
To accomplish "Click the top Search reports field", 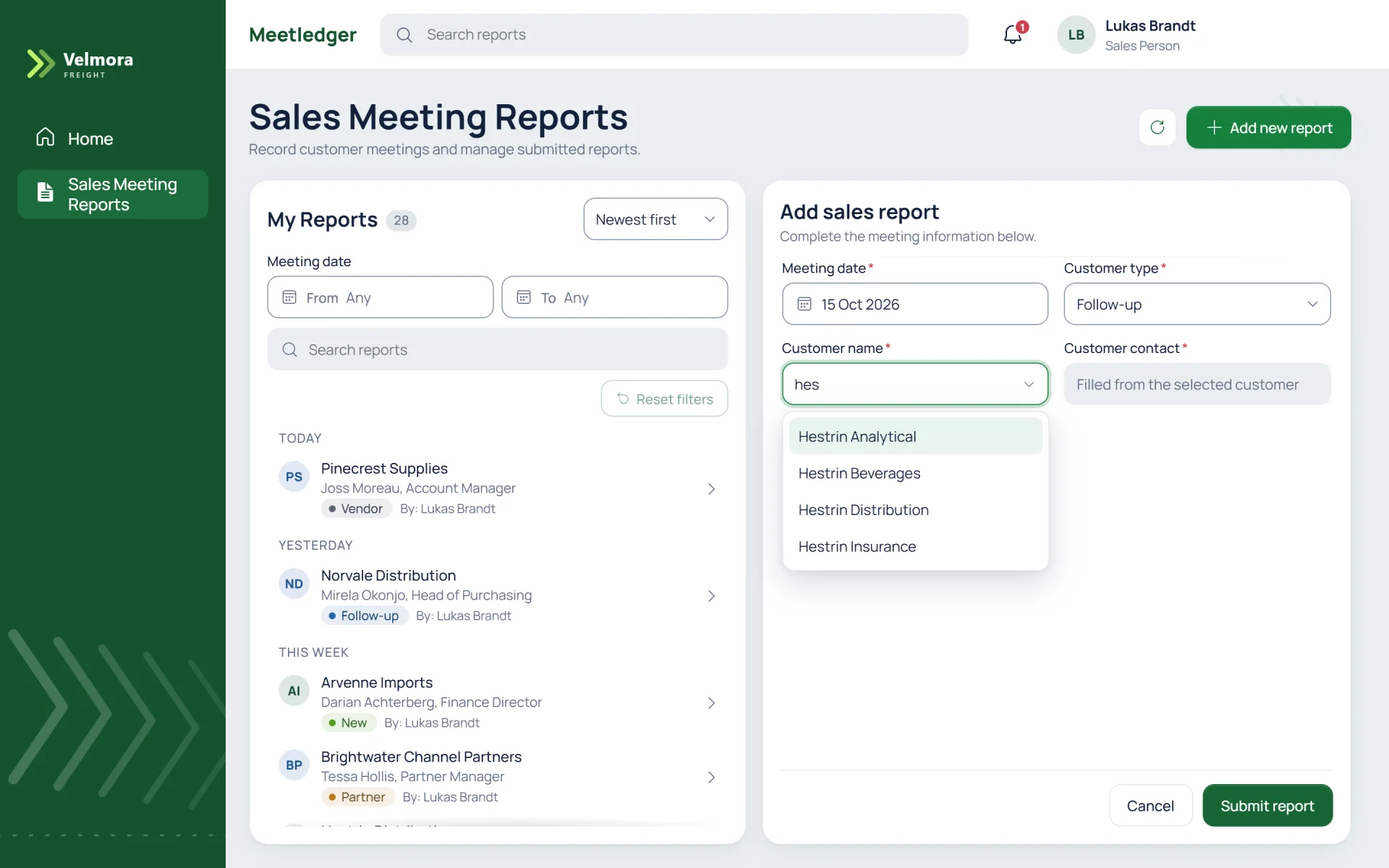I will tap(674, 35).
